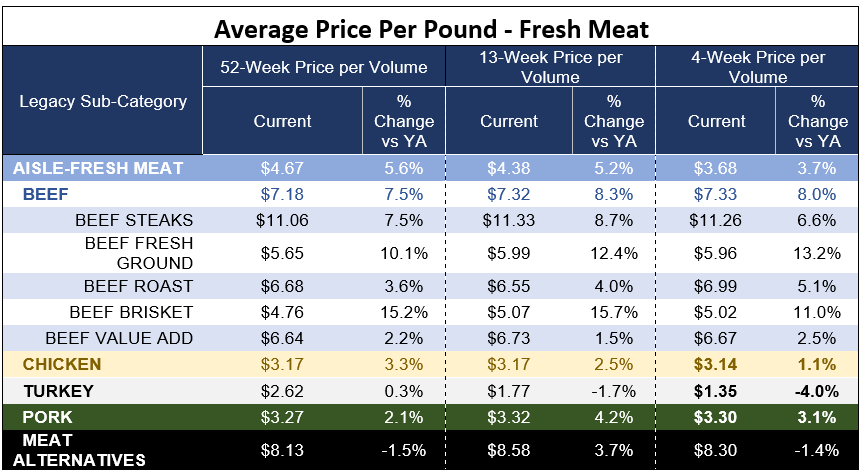Select the Legacy Sub-Category header cell
Viewport: 860px width, 471px height.
pos(103,101)
